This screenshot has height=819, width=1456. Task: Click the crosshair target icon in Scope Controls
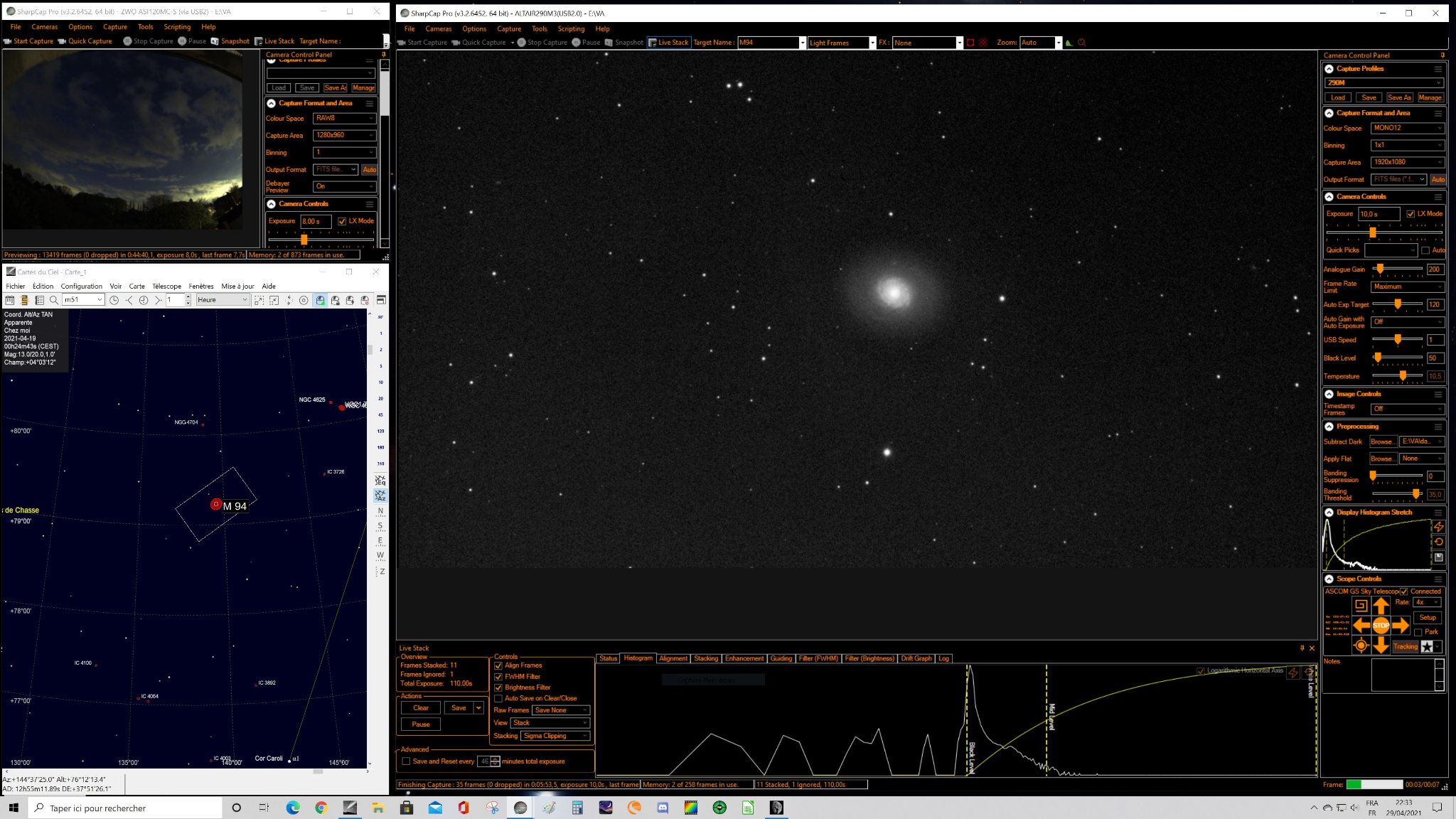click(x=1361, y=646)
